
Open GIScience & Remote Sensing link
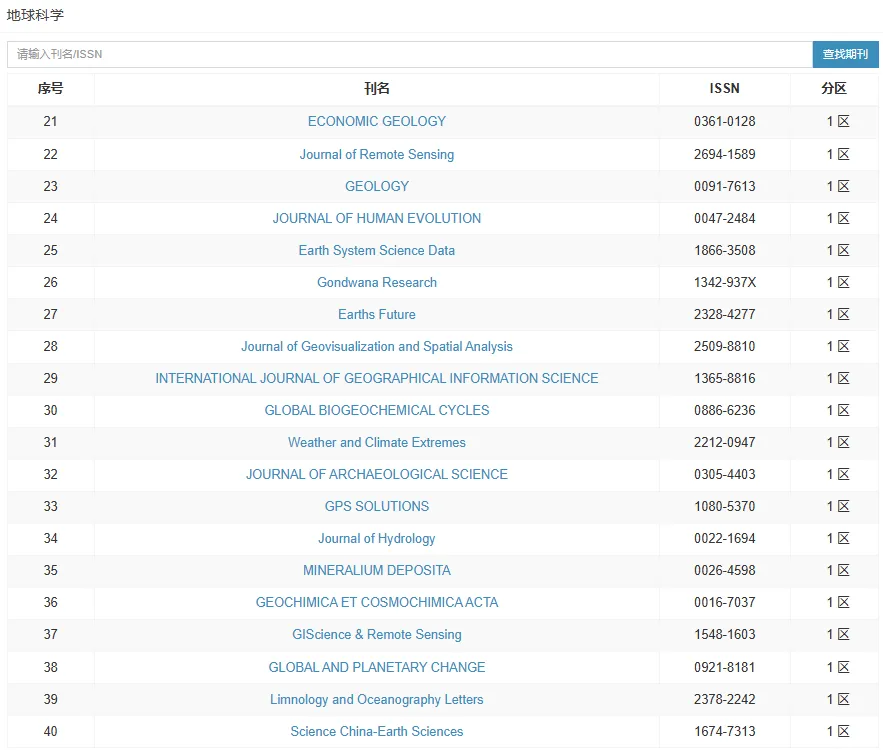(377, 635)
